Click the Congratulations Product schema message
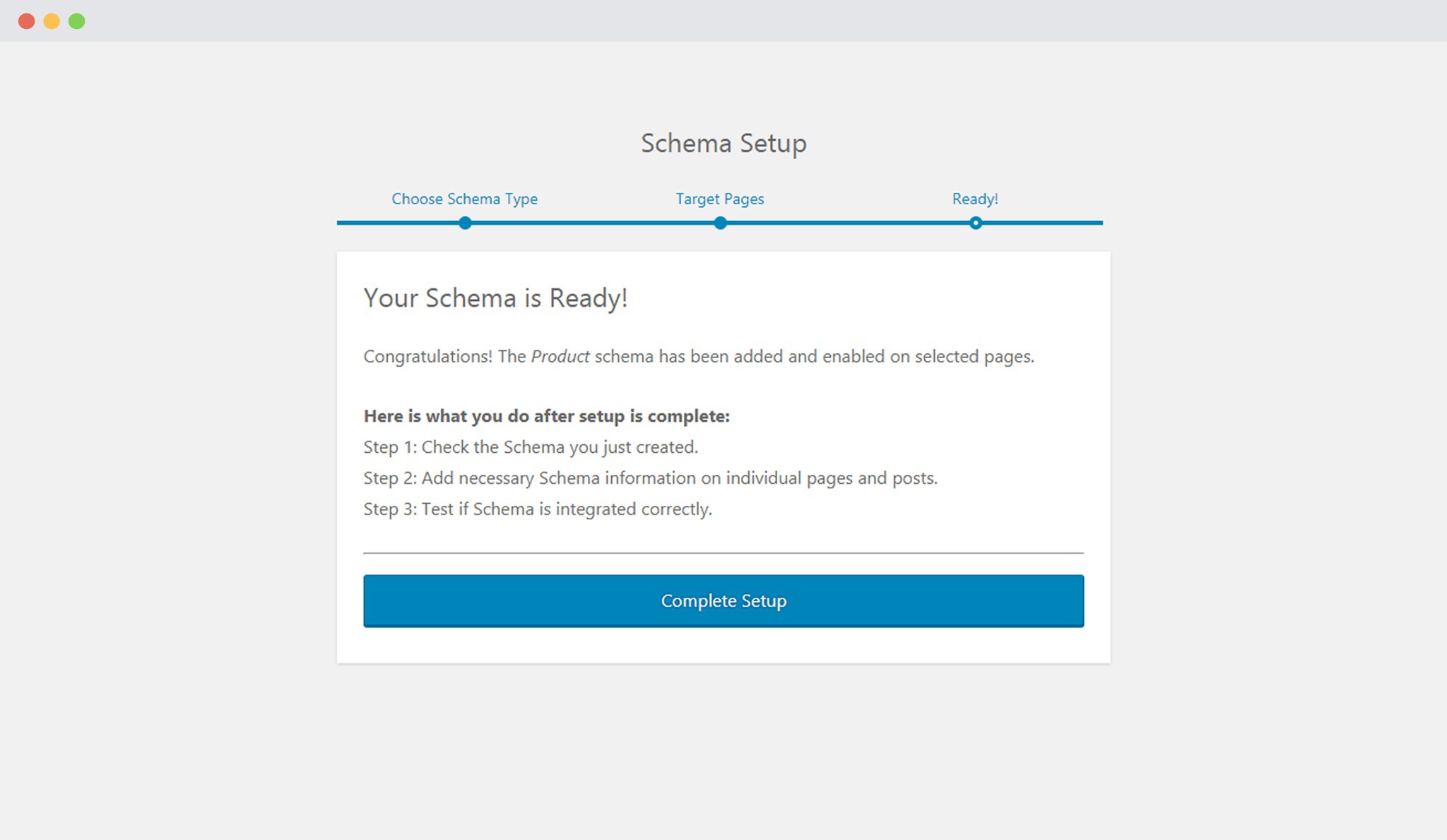The width and height of the screenshot is (1447, 840). [697, 357]
